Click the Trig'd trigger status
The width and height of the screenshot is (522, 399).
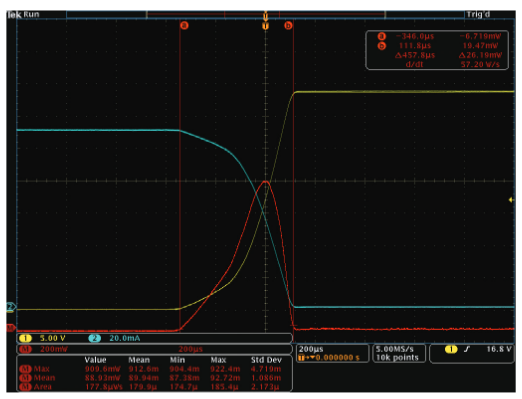(x=478, y=14)
